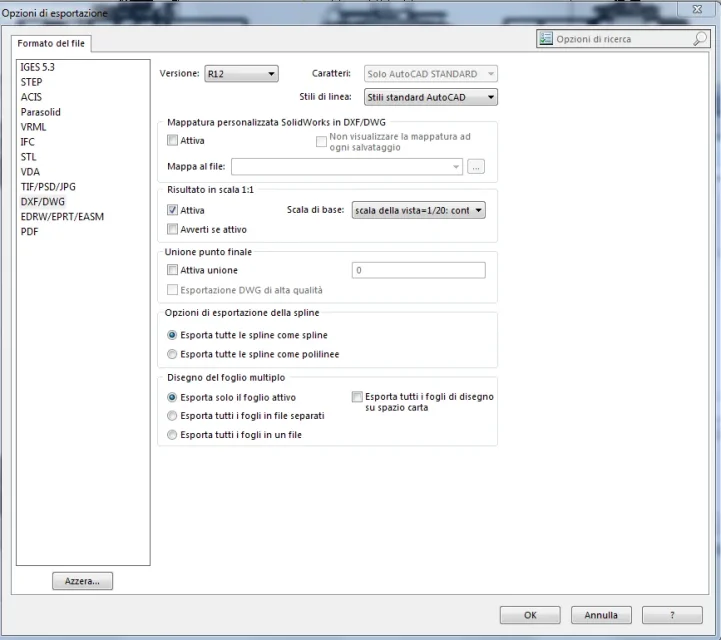721x640 pixels.
Task: Click the Azzera reset button
Action: (82, 581)
